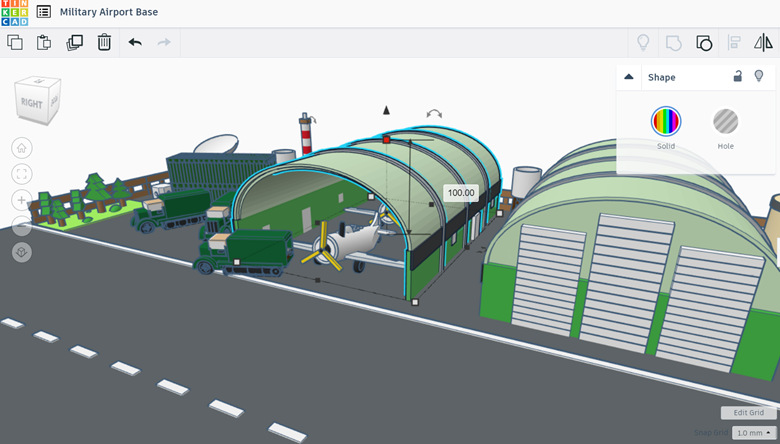Click the black cone lift arrow
This screenshot has width=780, height=444.
click(386, 110)
